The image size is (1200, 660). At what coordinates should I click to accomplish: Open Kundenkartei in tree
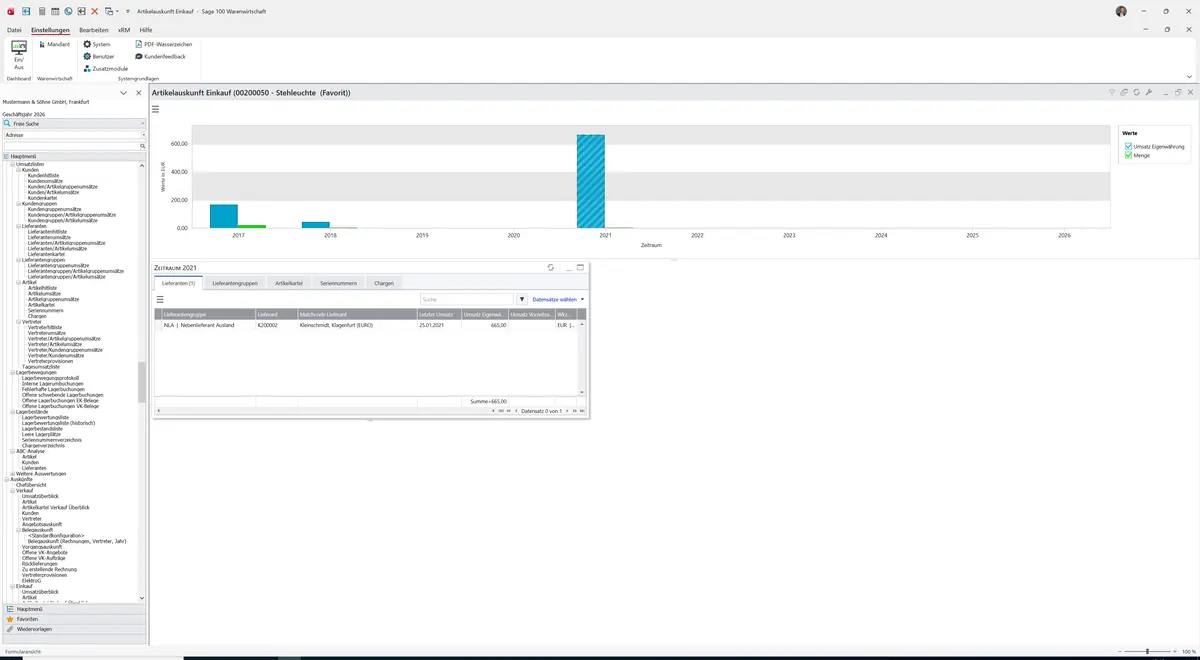pos(42,198)
